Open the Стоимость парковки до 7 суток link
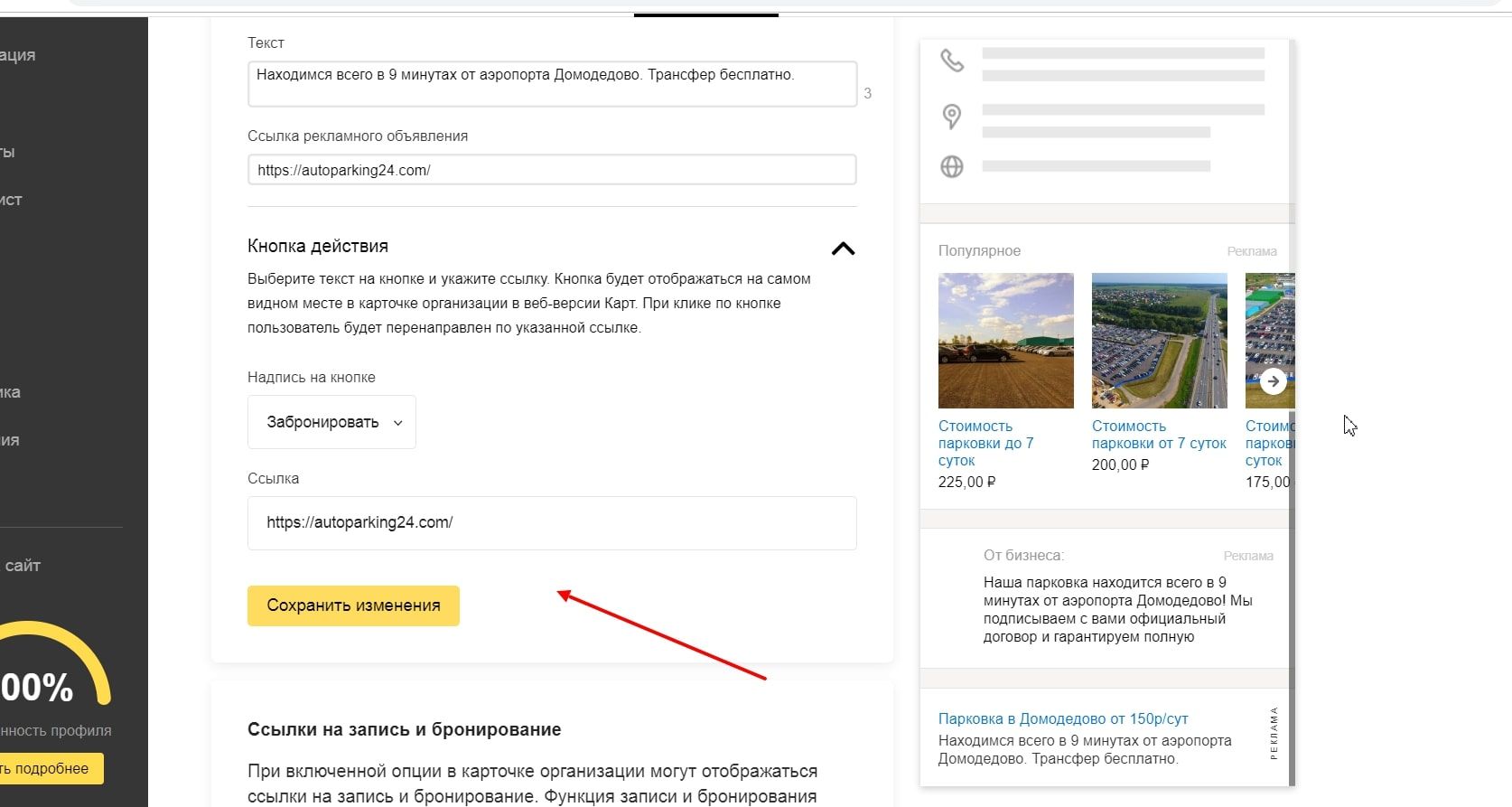Viewport: 1512px width, 807px height. [985, 443]
